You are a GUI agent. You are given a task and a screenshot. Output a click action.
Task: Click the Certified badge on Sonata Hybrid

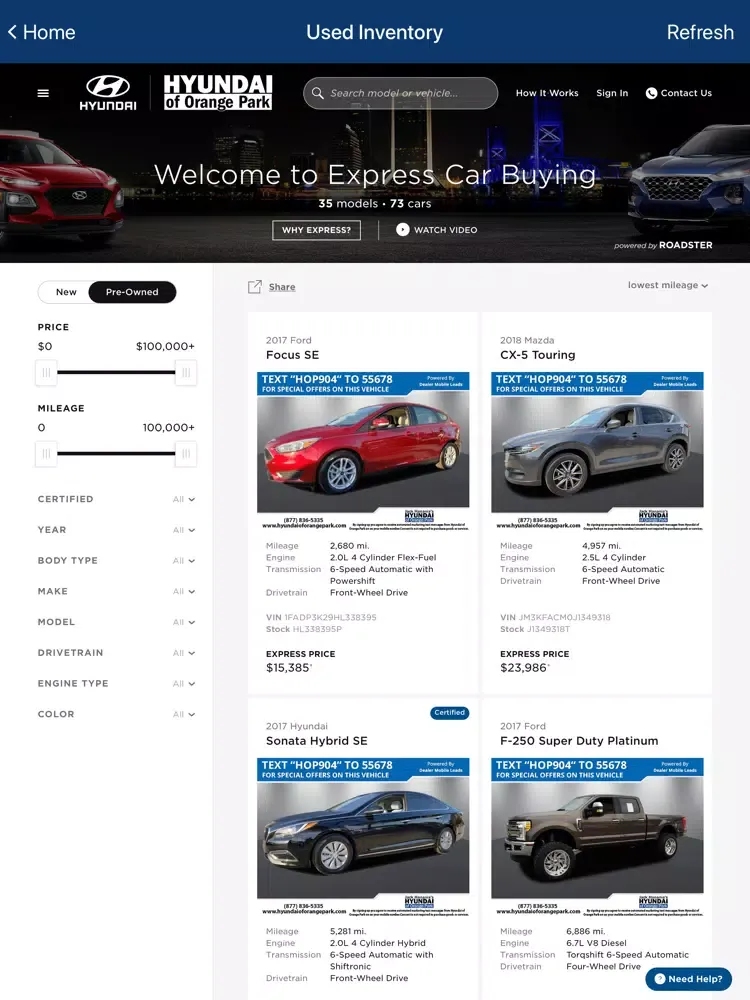(450, 712)
